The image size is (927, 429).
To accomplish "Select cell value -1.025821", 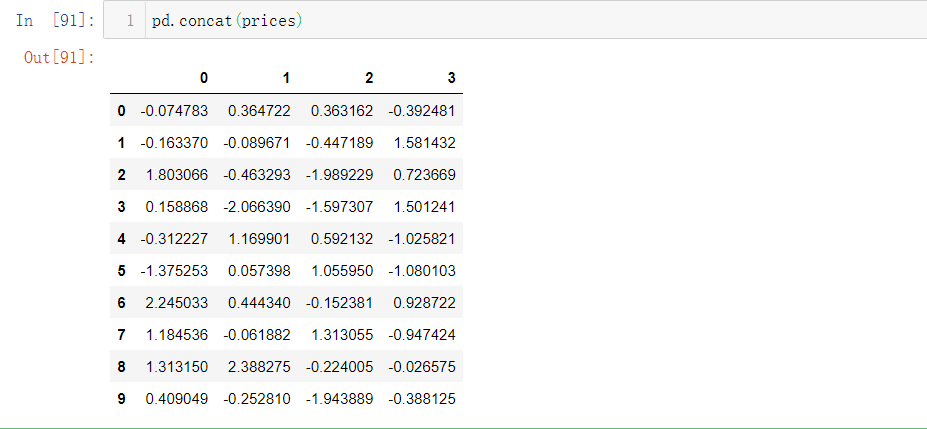I will click(422, 239).
